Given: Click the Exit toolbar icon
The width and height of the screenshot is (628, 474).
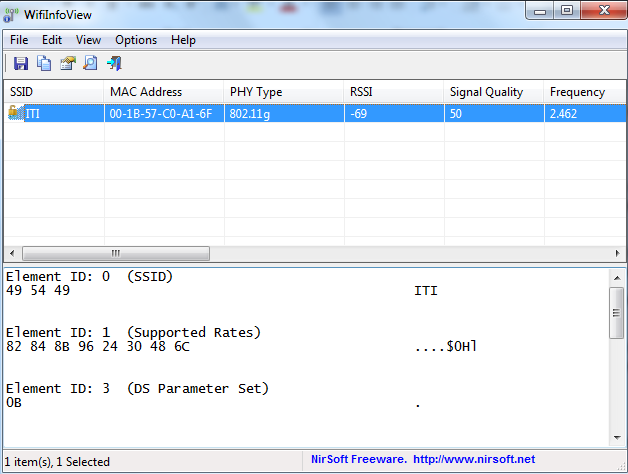Looking at the screenshot, I should [x=114, y=63].
